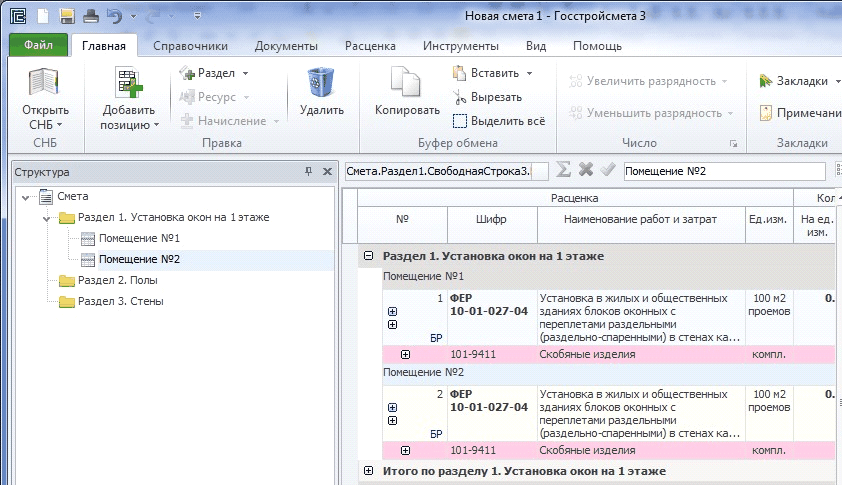The image size is (842, 485).
Task: Expand first Скобяные изделия resource row
Action: (405, 354)
